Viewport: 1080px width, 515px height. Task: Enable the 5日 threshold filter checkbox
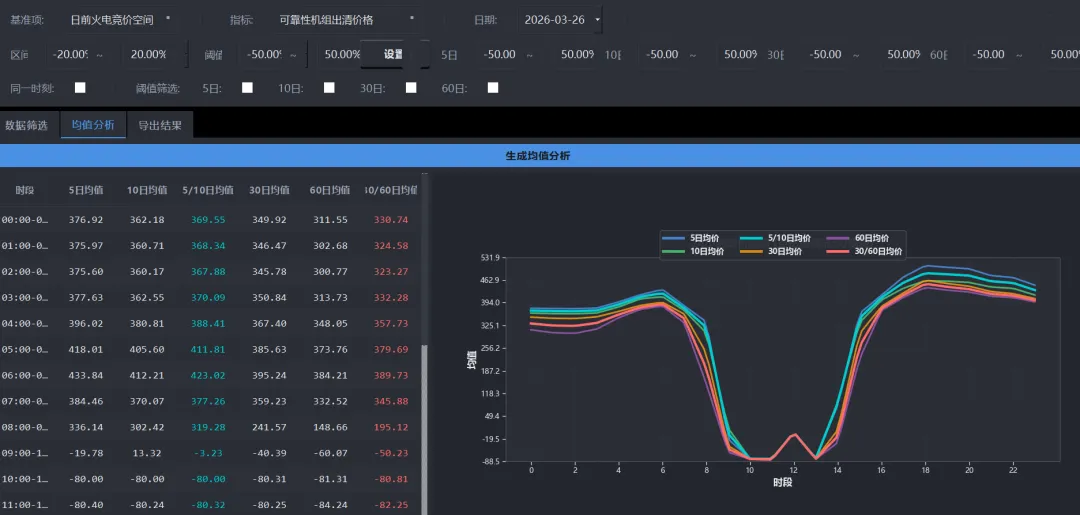(247, 88)
